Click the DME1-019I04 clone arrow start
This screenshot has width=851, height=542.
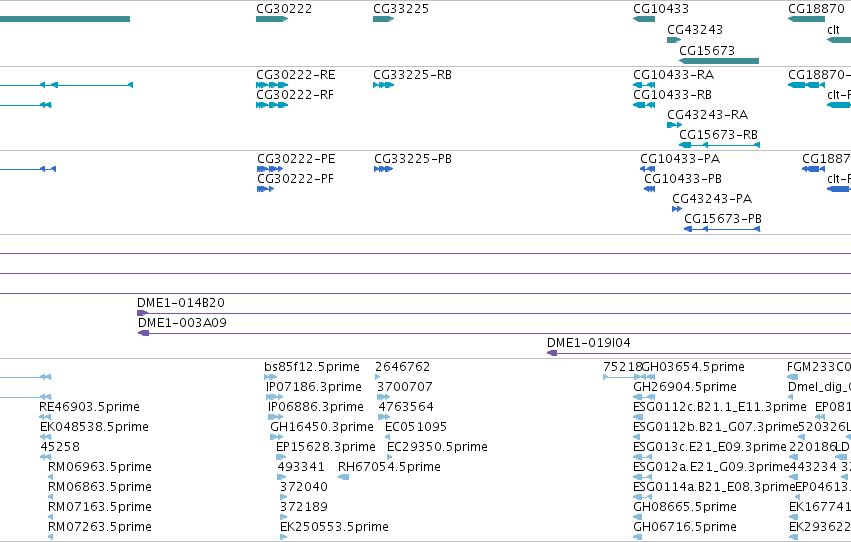(552, 353)
